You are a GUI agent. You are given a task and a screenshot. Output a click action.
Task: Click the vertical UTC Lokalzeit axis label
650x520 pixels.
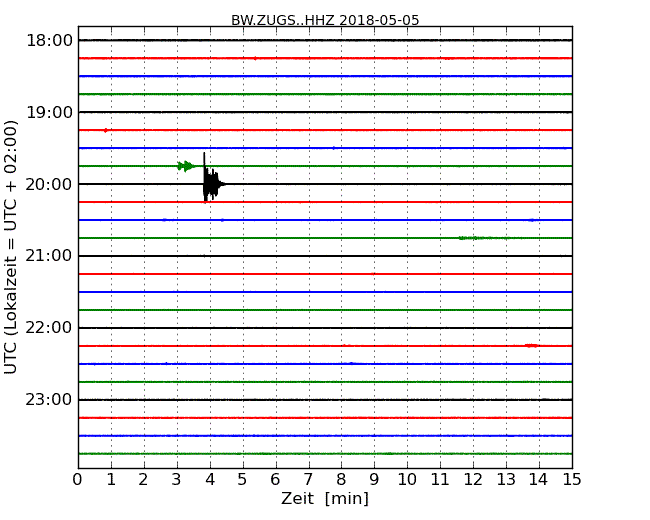click(x=10, y=247)
